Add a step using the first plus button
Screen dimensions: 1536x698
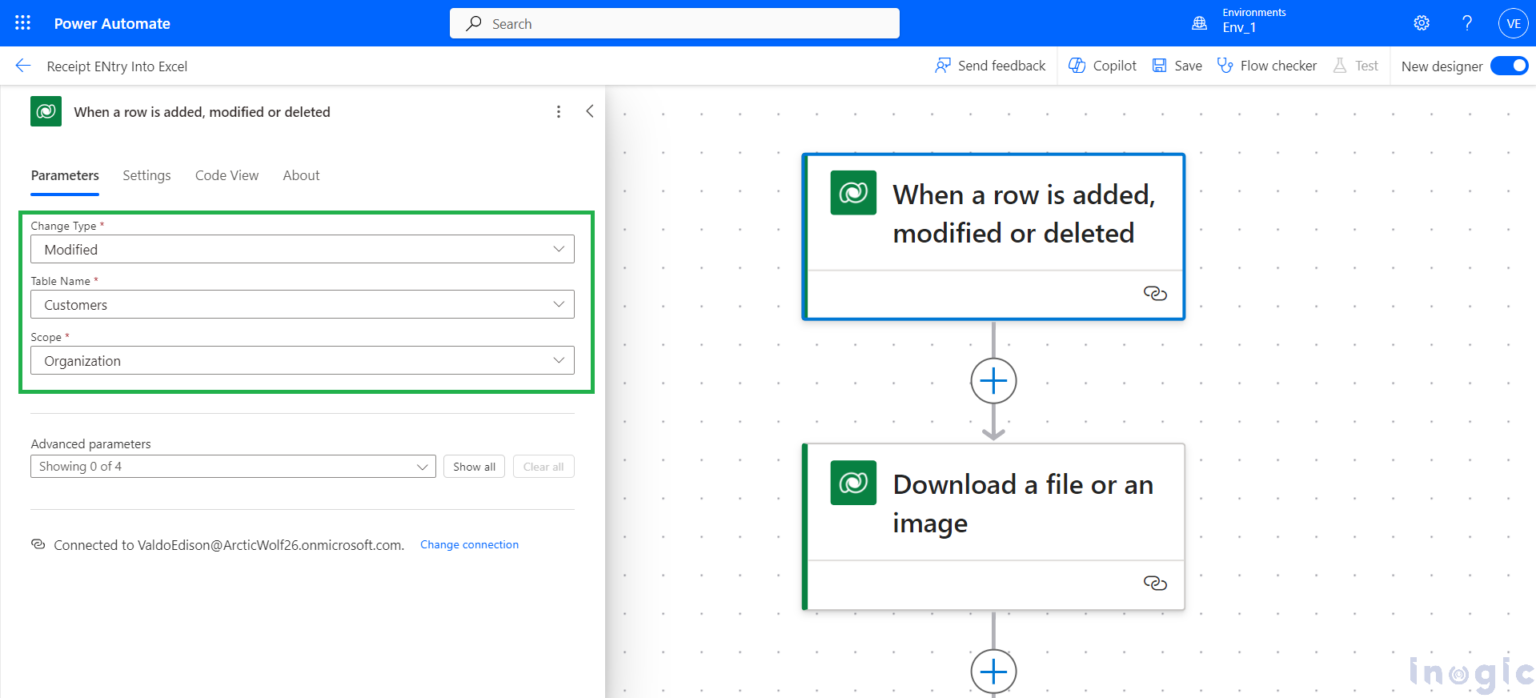(x=993, y=381)
